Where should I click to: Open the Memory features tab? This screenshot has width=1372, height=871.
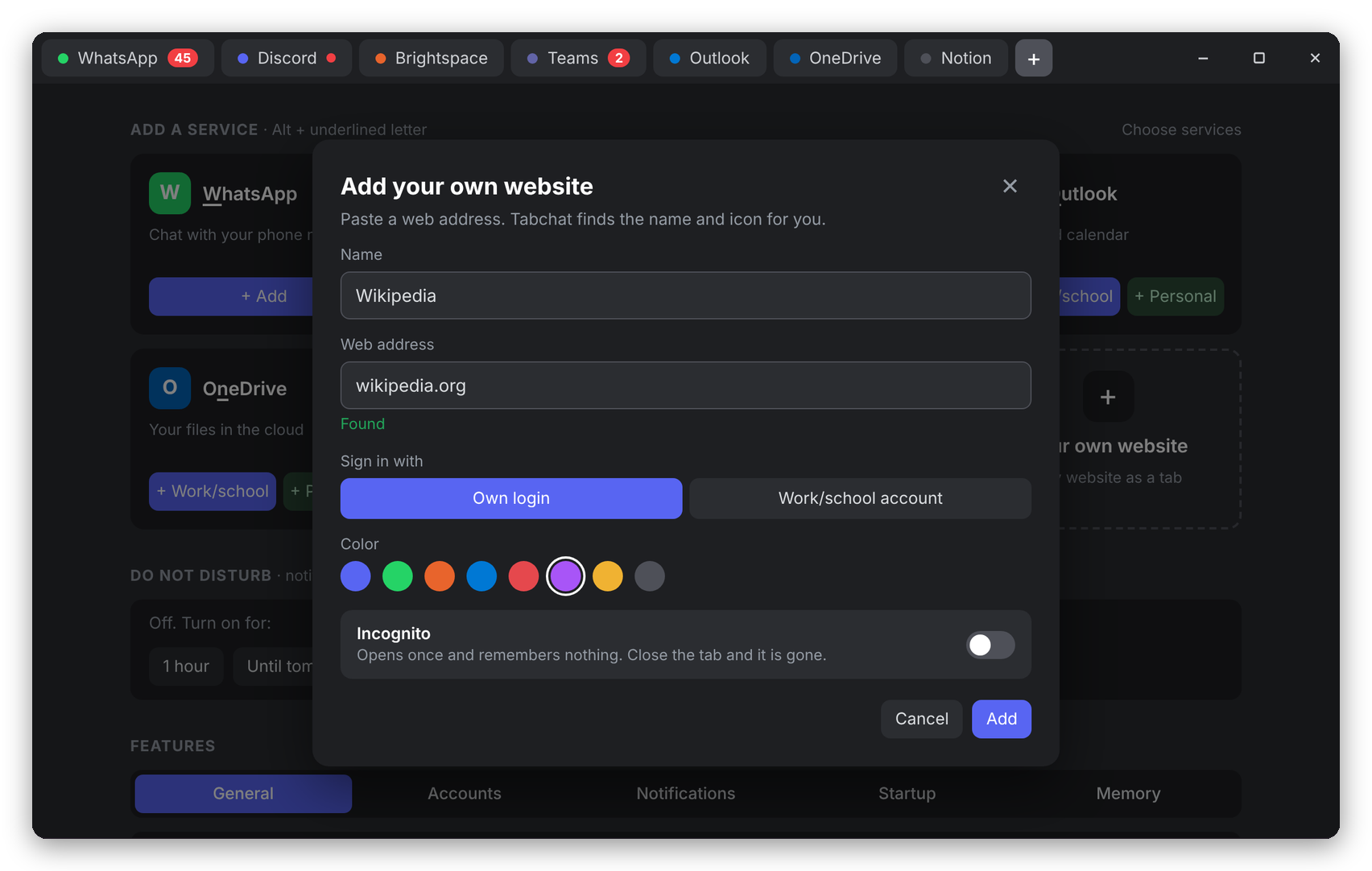point(1129,794)
